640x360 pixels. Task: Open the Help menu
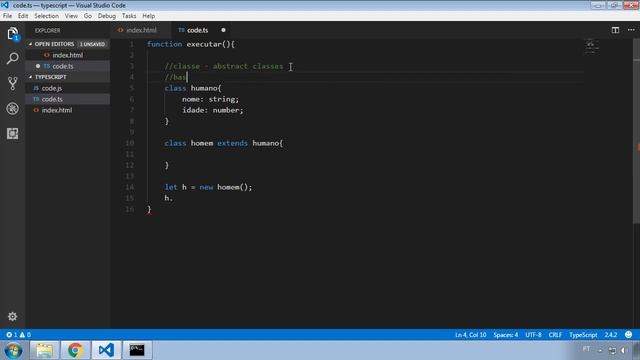click(x=149, y=16)
